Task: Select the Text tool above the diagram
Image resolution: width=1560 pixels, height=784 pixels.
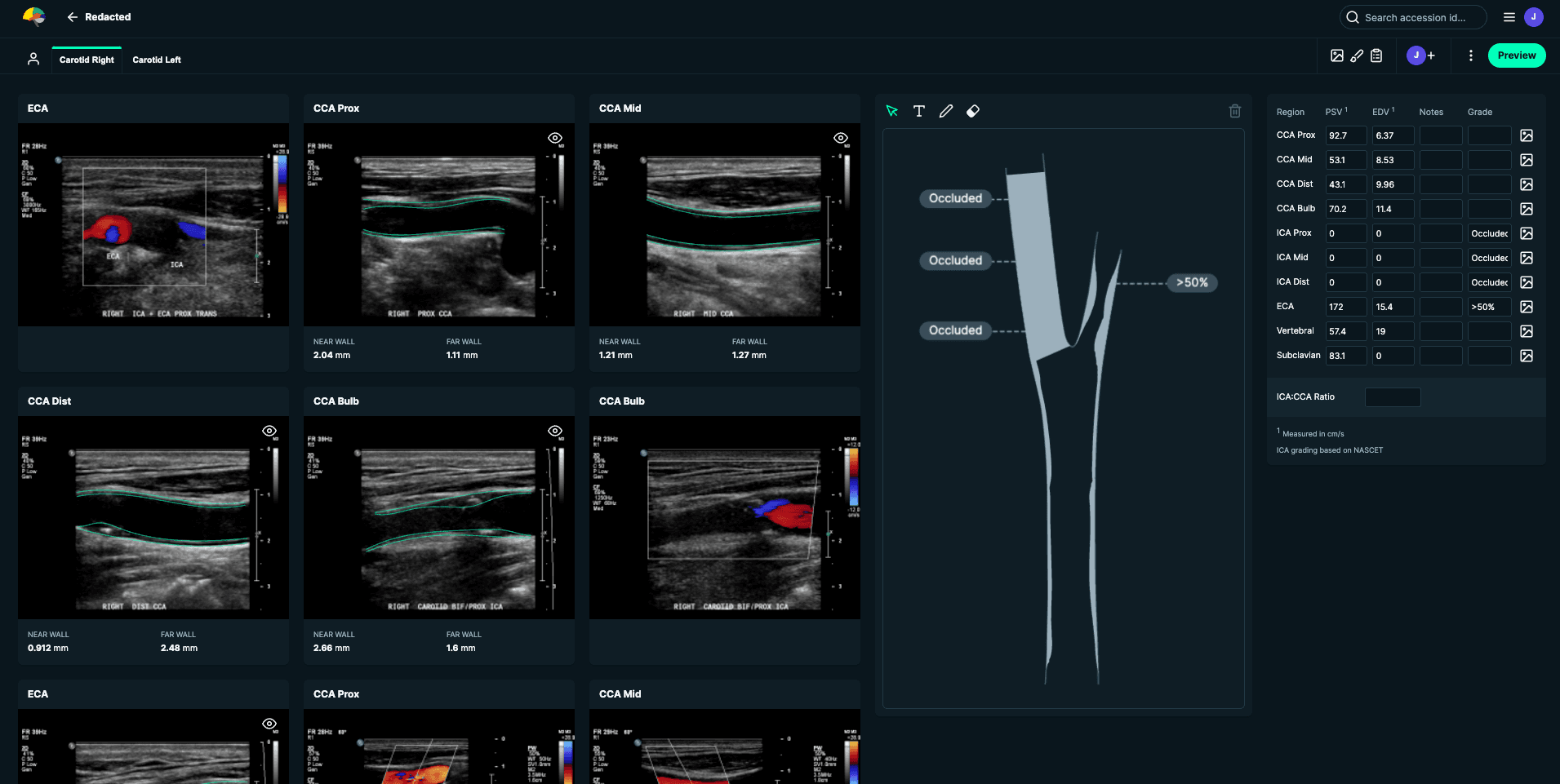Action: point(918,111)
